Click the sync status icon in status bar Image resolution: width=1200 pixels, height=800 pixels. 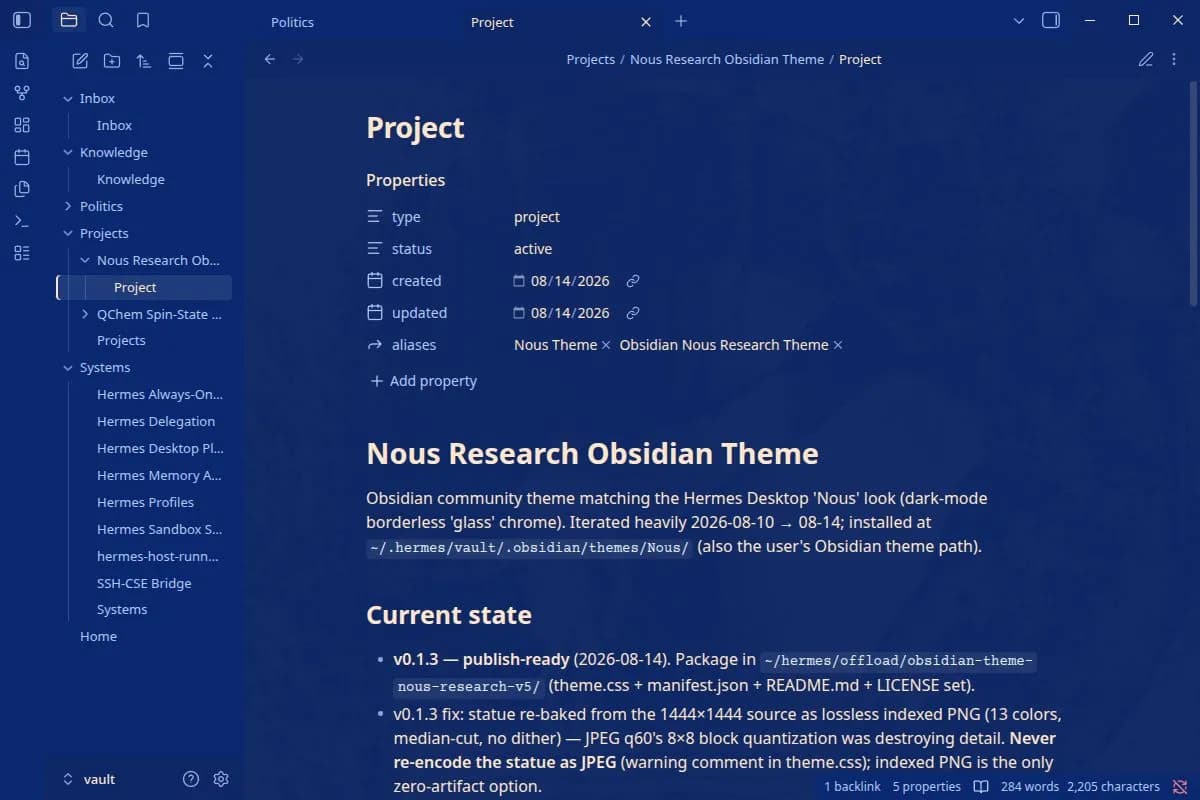click(x=1181, y=787)
